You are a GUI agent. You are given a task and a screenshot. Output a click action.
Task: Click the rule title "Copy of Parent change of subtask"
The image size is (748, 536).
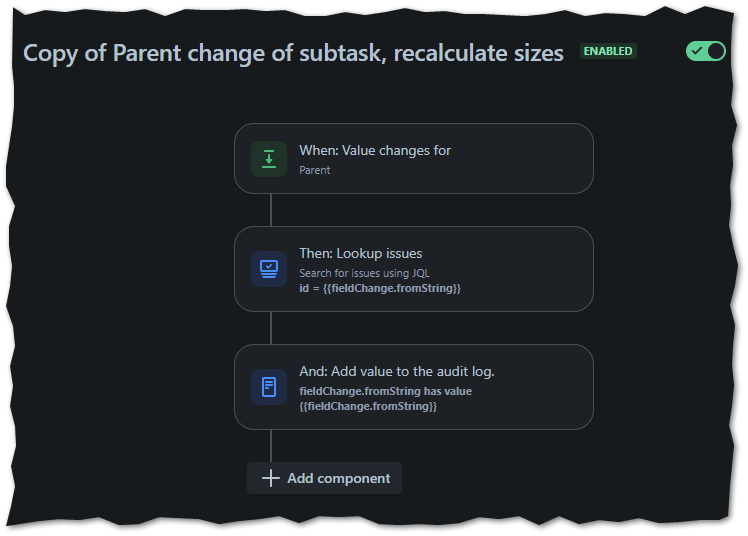click(204, 52)
